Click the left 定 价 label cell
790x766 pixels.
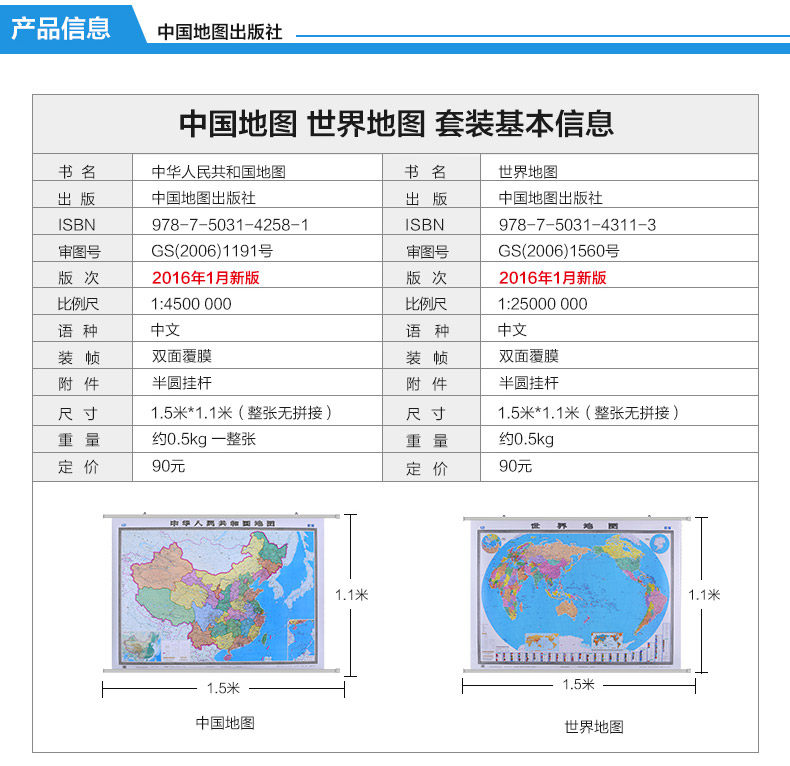click(83, 467)
